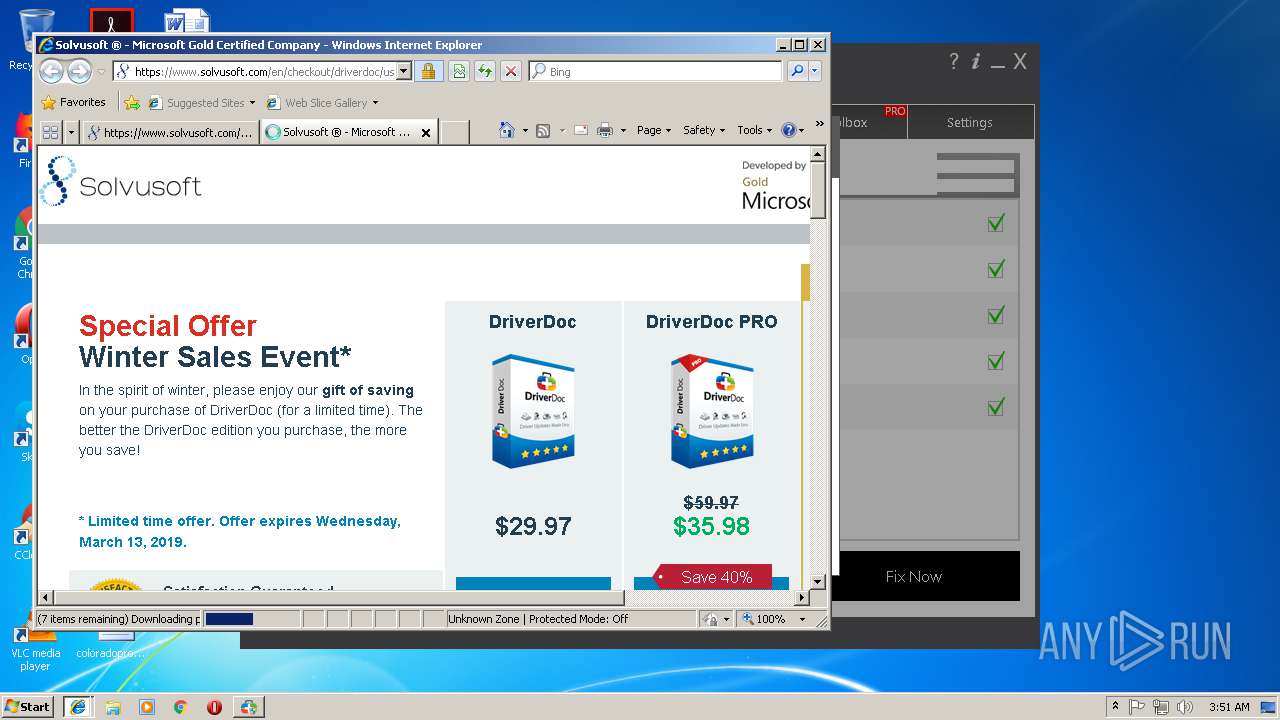
Task: Expand the Print button dropdown arrow
Action: pyautogui.click(x=623, y=130)
